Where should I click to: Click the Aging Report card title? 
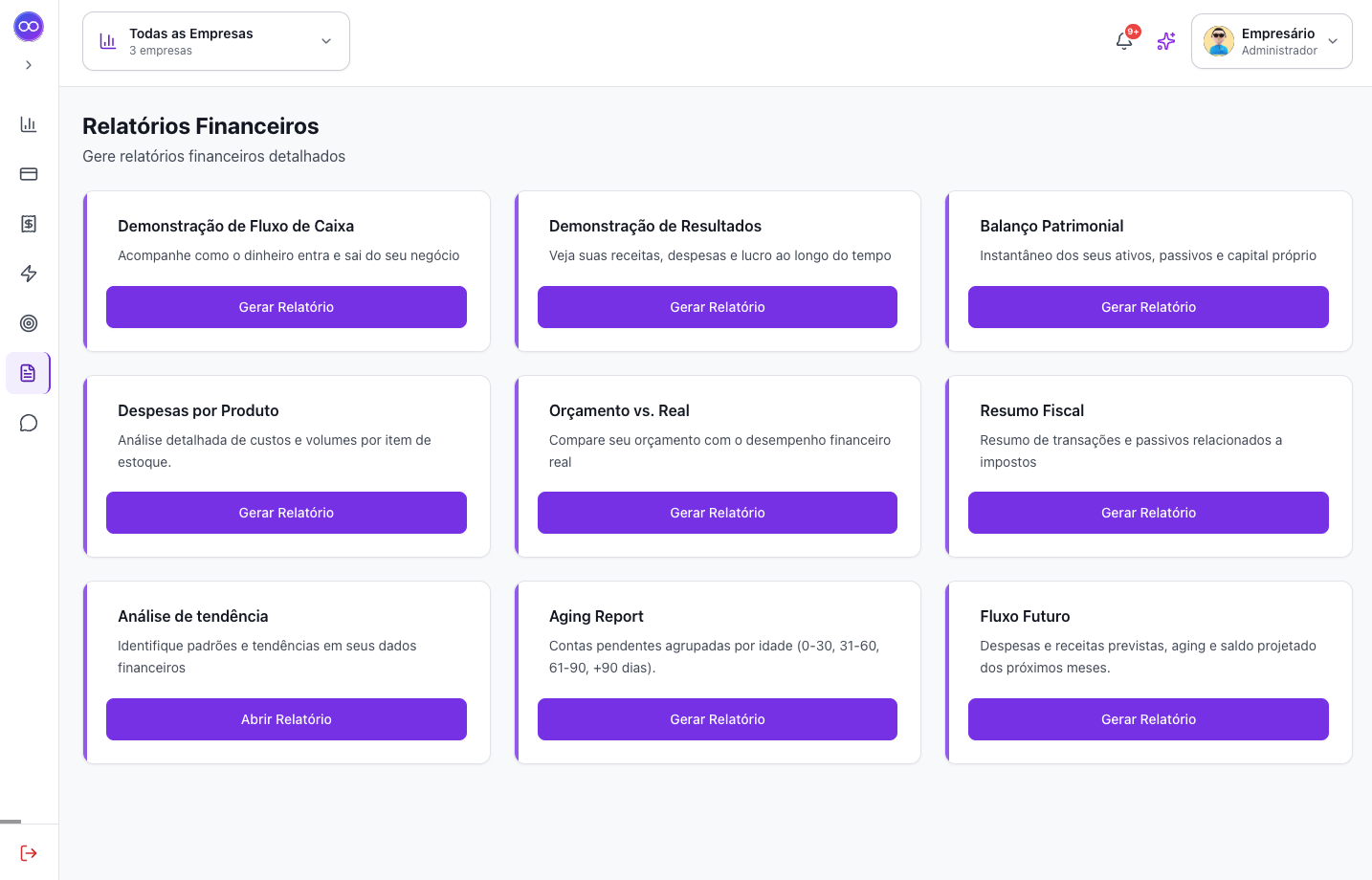[596, 616]
